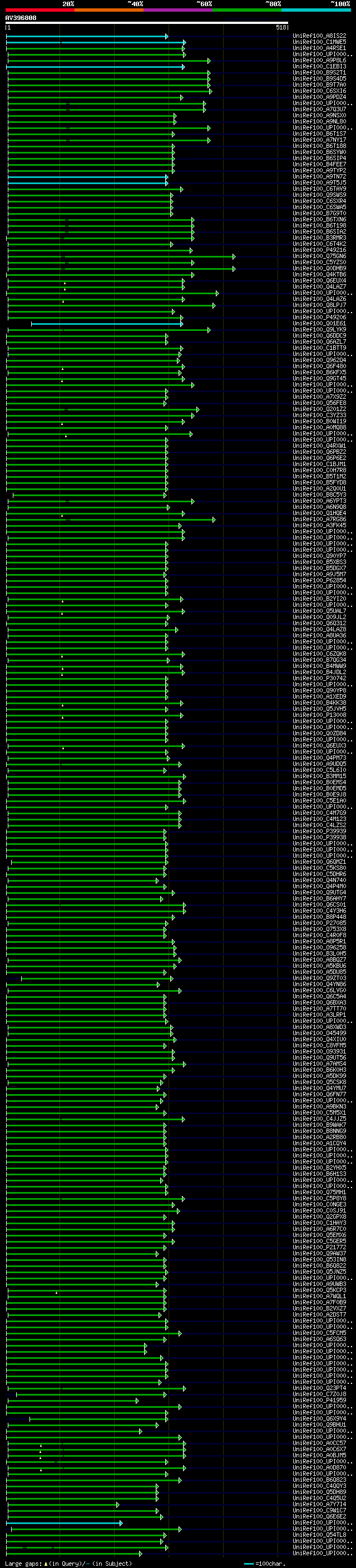Open hit label UniRef100_C4Y3H6
Image resolution: width=356 pixels, height=1568 pixels.
[319, 911]
